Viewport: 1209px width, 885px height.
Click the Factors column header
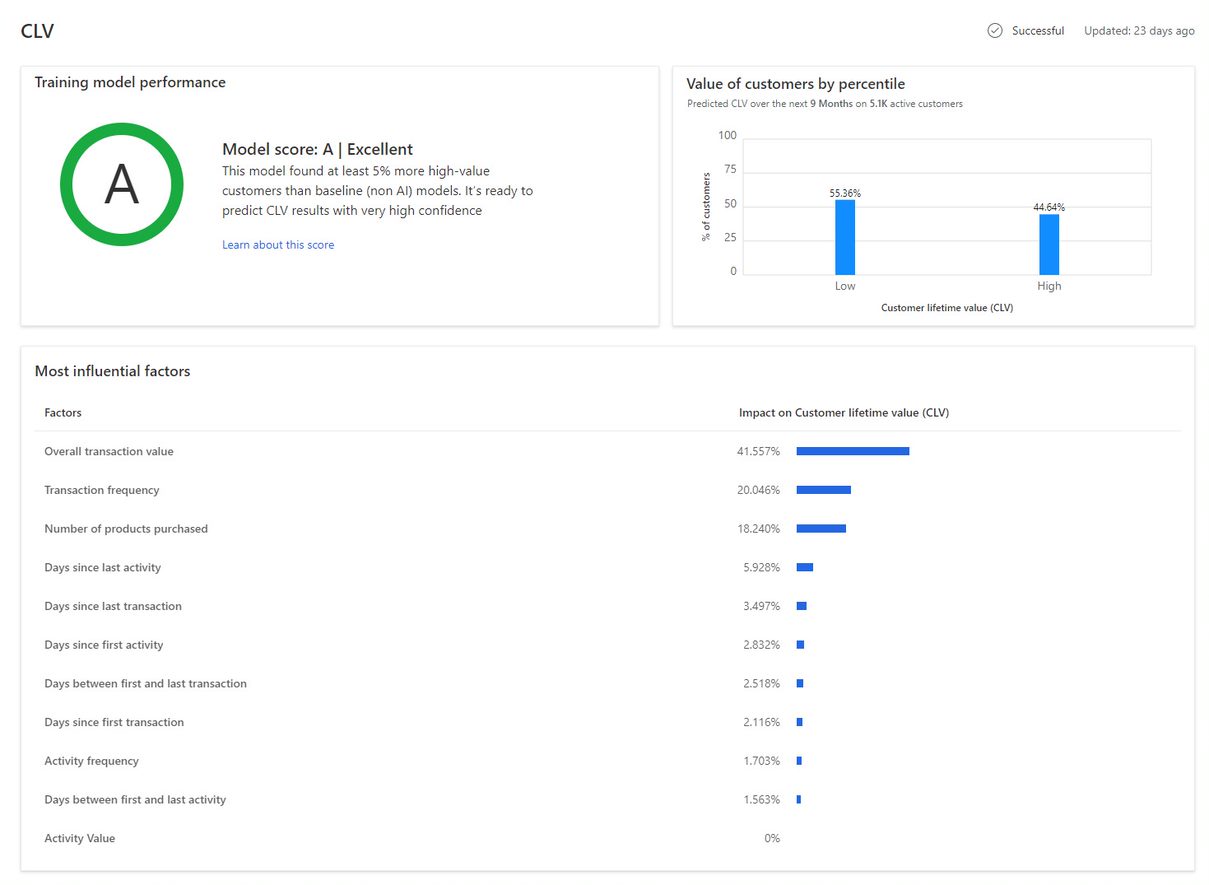[x=62, y=412]
